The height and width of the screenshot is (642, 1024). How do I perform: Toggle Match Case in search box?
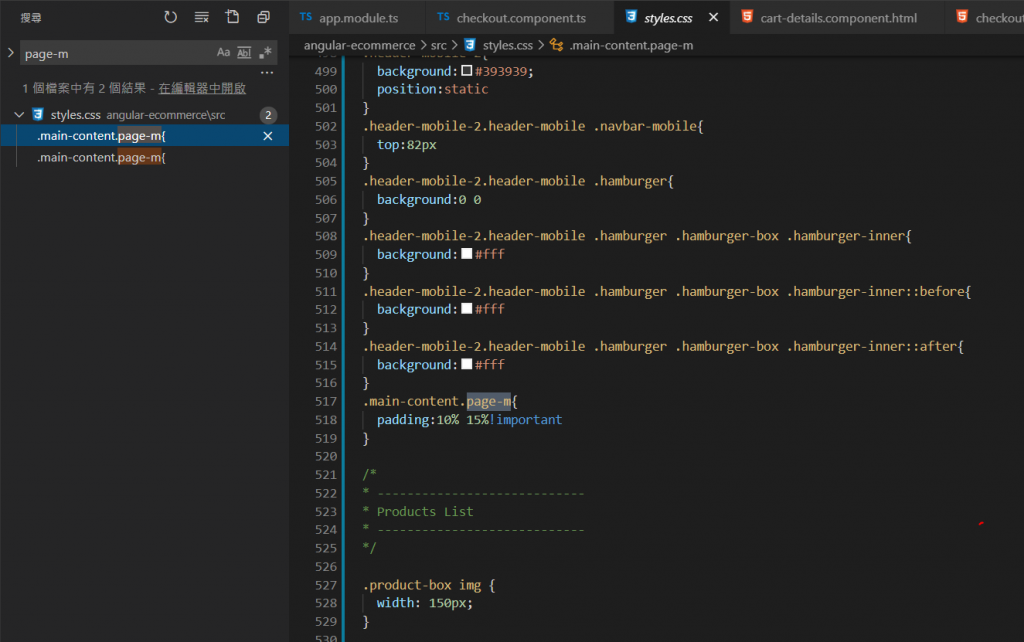coord(223,53)
